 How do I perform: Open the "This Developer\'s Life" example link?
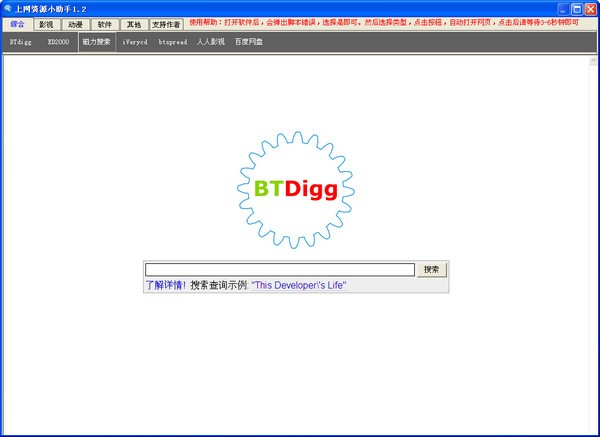(298, 285)
